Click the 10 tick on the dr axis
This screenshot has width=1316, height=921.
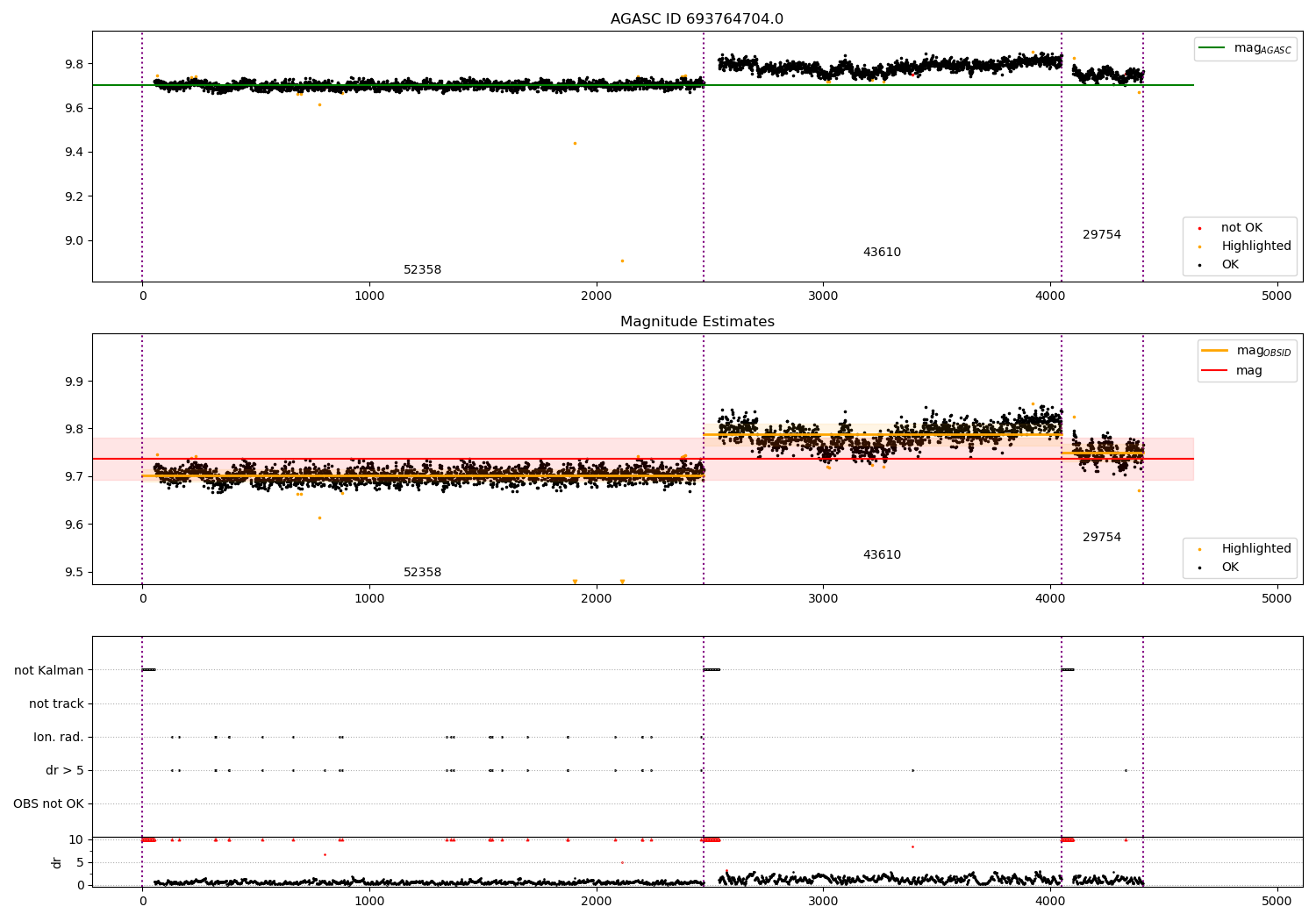tap(77, 839)
